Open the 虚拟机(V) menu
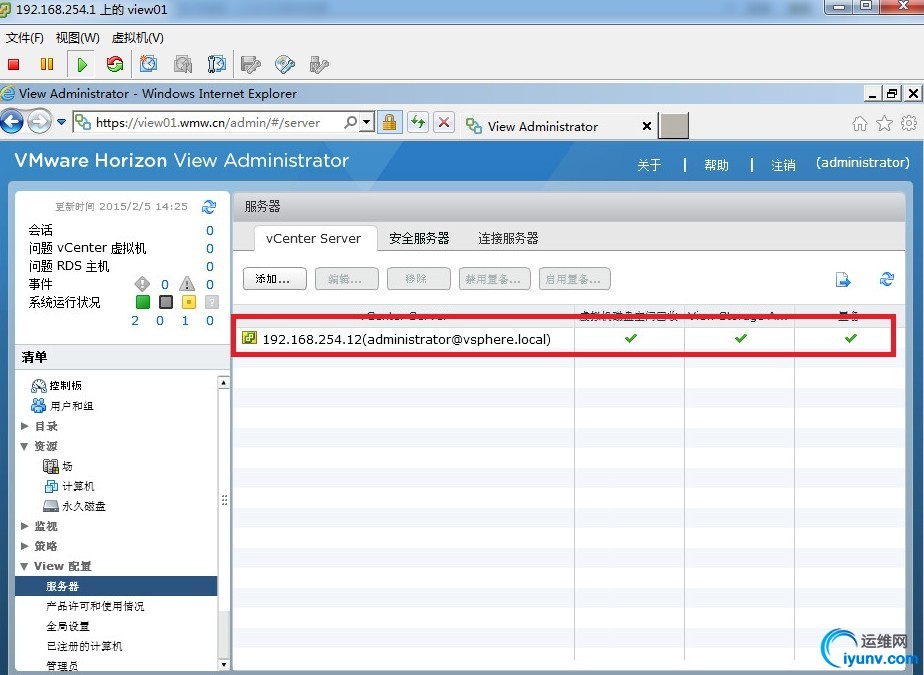This screenshot has height=675, width=924. click(x=138, y=38)
